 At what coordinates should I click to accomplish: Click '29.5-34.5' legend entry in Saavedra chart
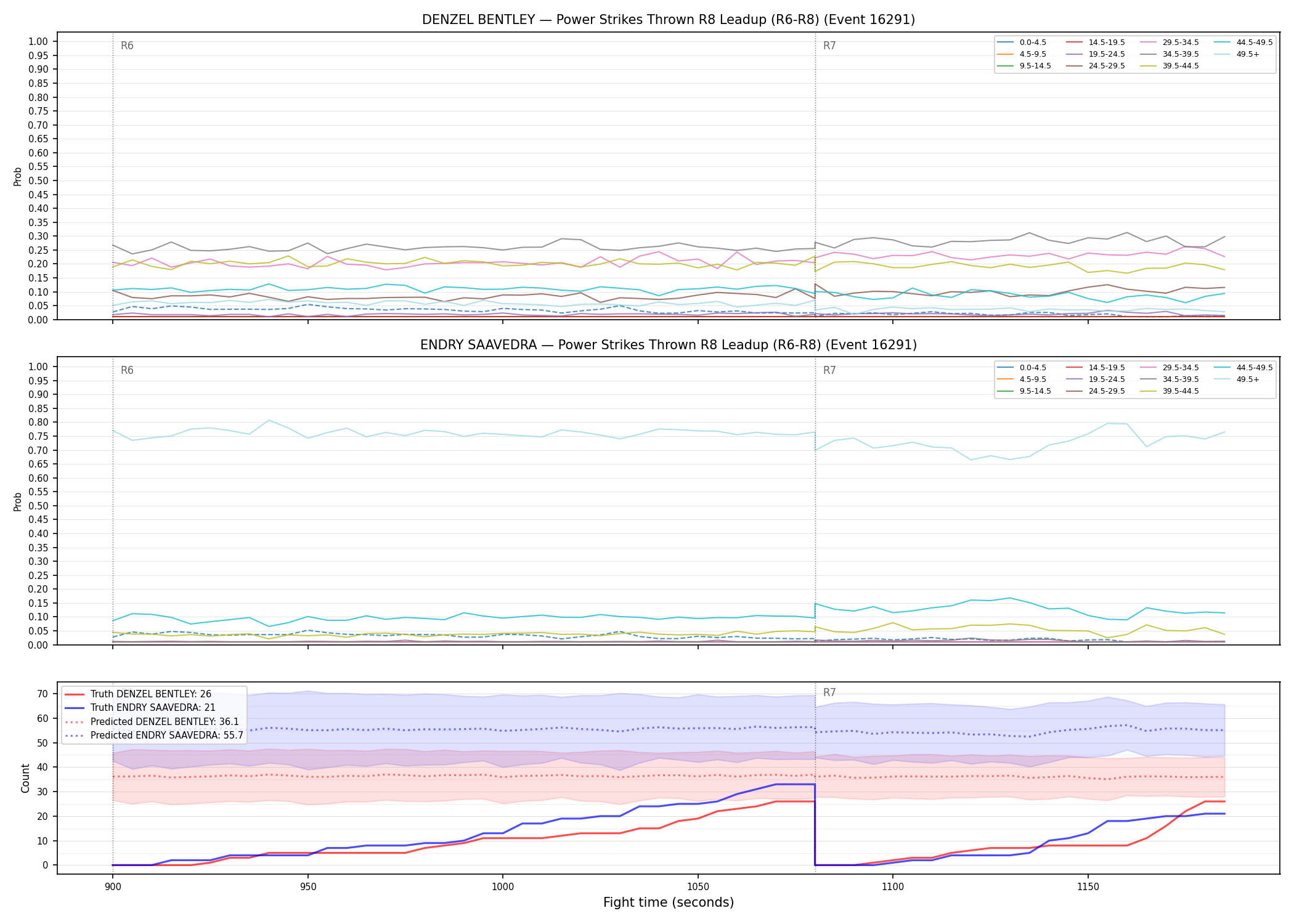click(1170, 368)
